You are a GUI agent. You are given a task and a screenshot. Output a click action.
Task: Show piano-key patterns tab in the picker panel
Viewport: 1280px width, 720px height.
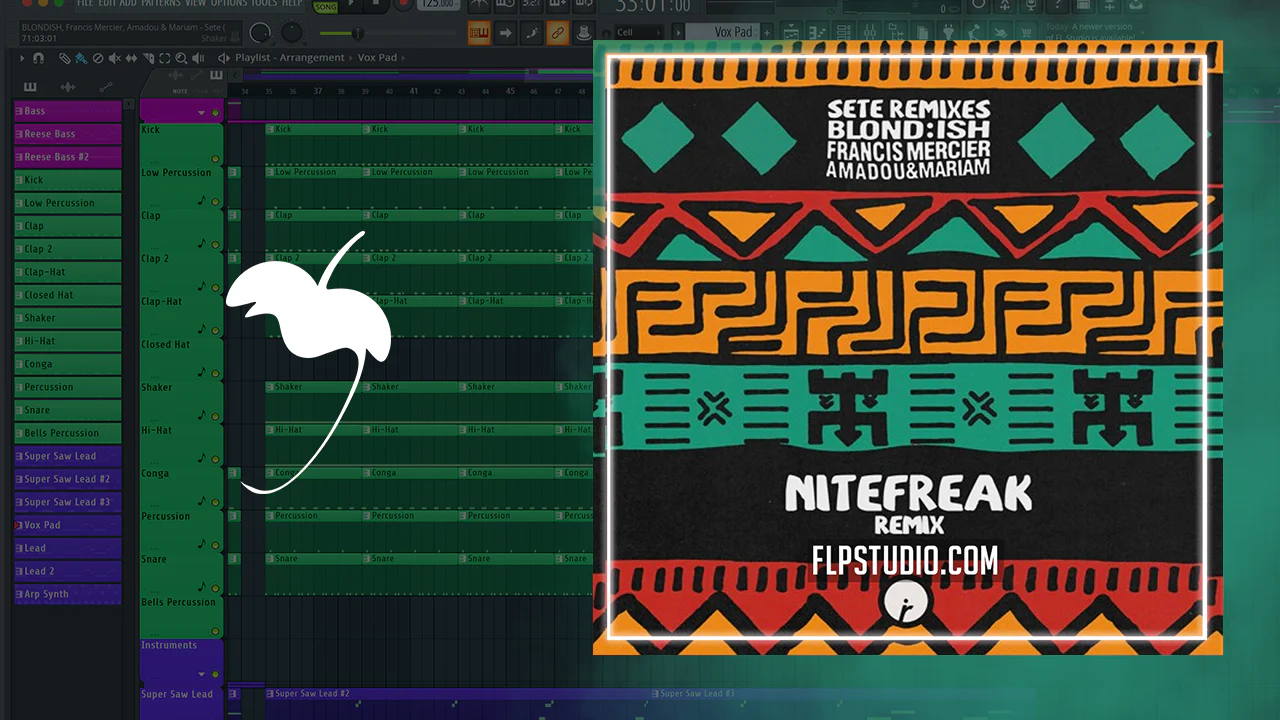click(x=30, y=87)
